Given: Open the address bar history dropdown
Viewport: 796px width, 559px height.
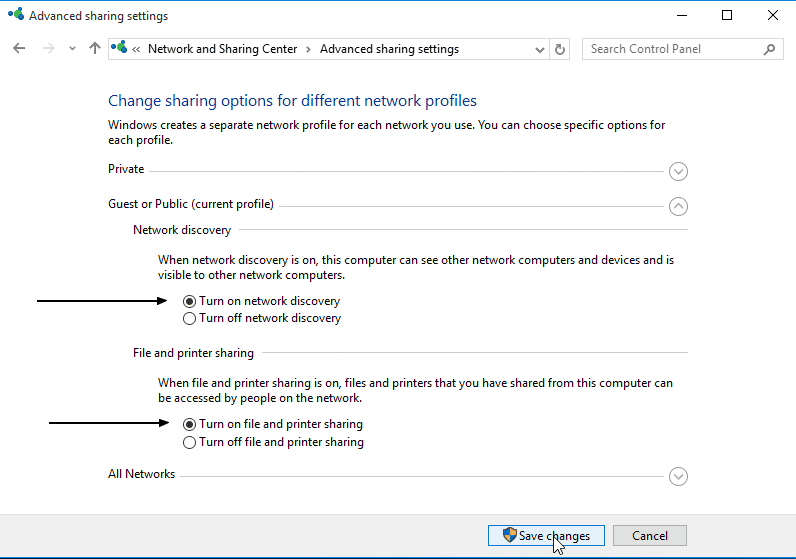Looking at the screenshot, I should click(540, 49).
